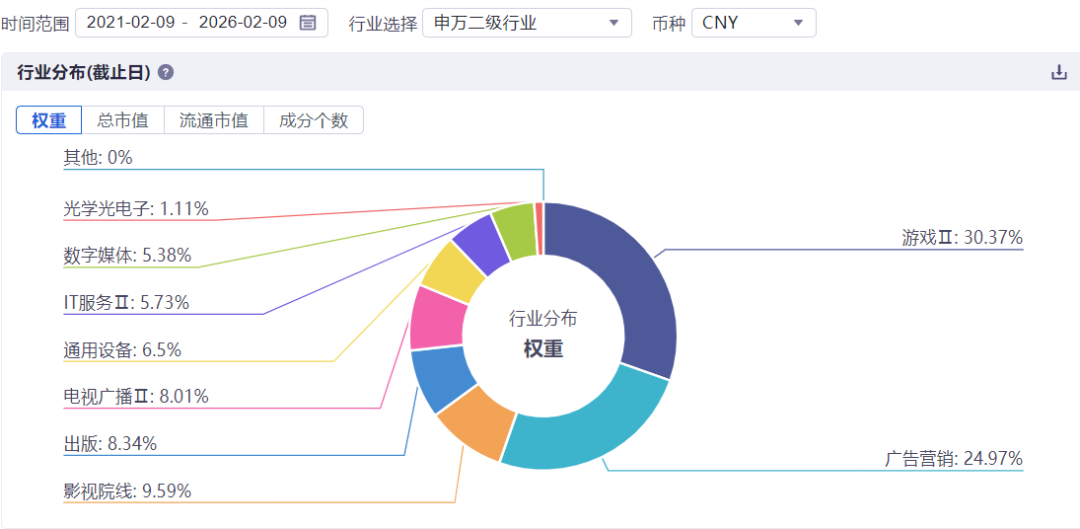Viewport: 1080px width, 529px height.
Task: Click the start date 2021-02-09 field
Action: point(130,23)
